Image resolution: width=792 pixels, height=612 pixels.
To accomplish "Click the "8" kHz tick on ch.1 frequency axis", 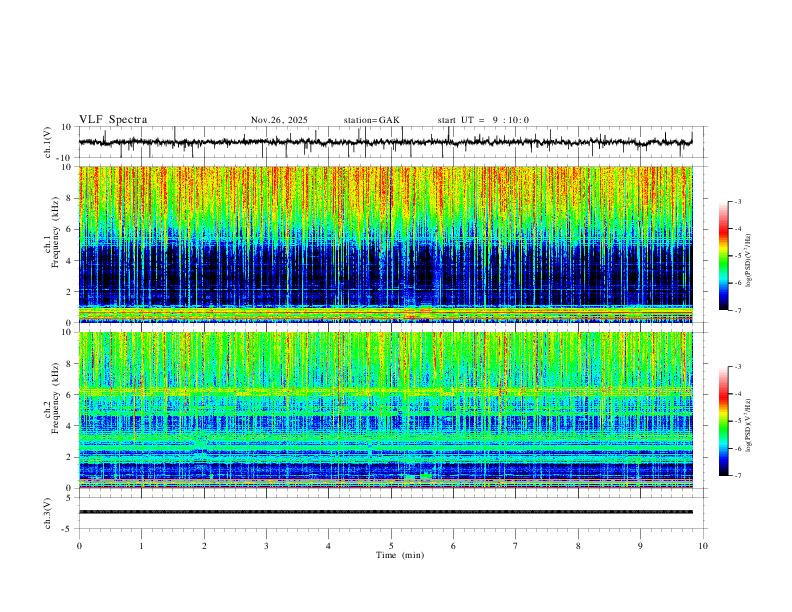I will point(70,198).
